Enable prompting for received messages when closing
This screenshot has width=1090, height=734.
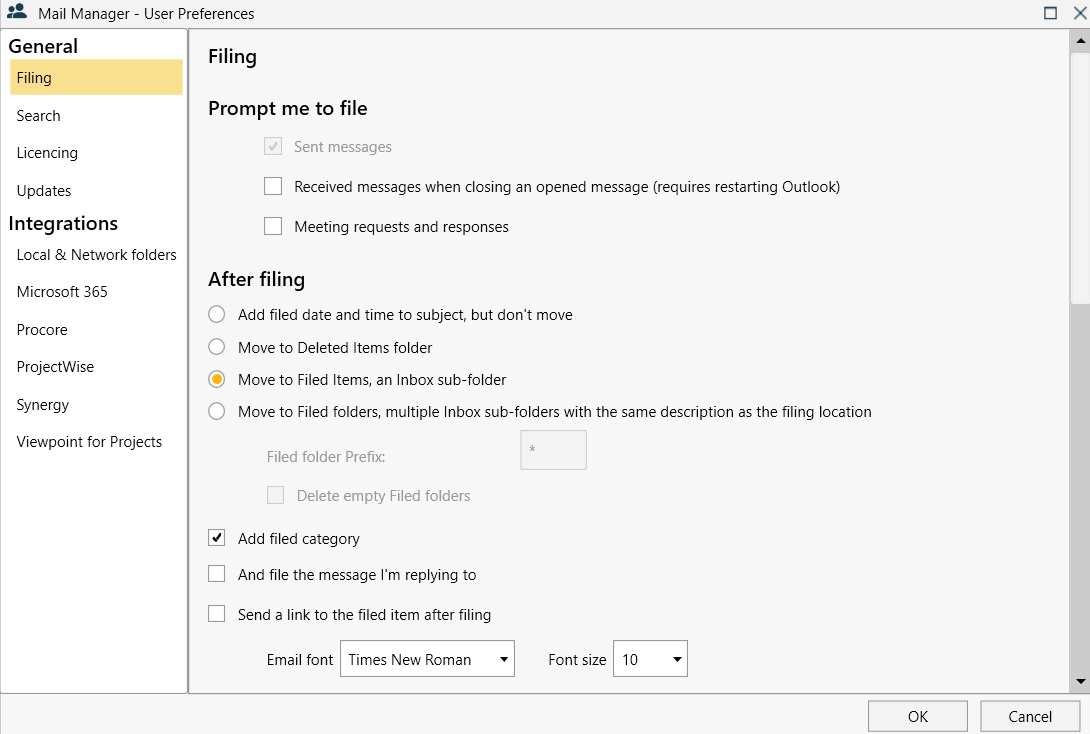273,186
